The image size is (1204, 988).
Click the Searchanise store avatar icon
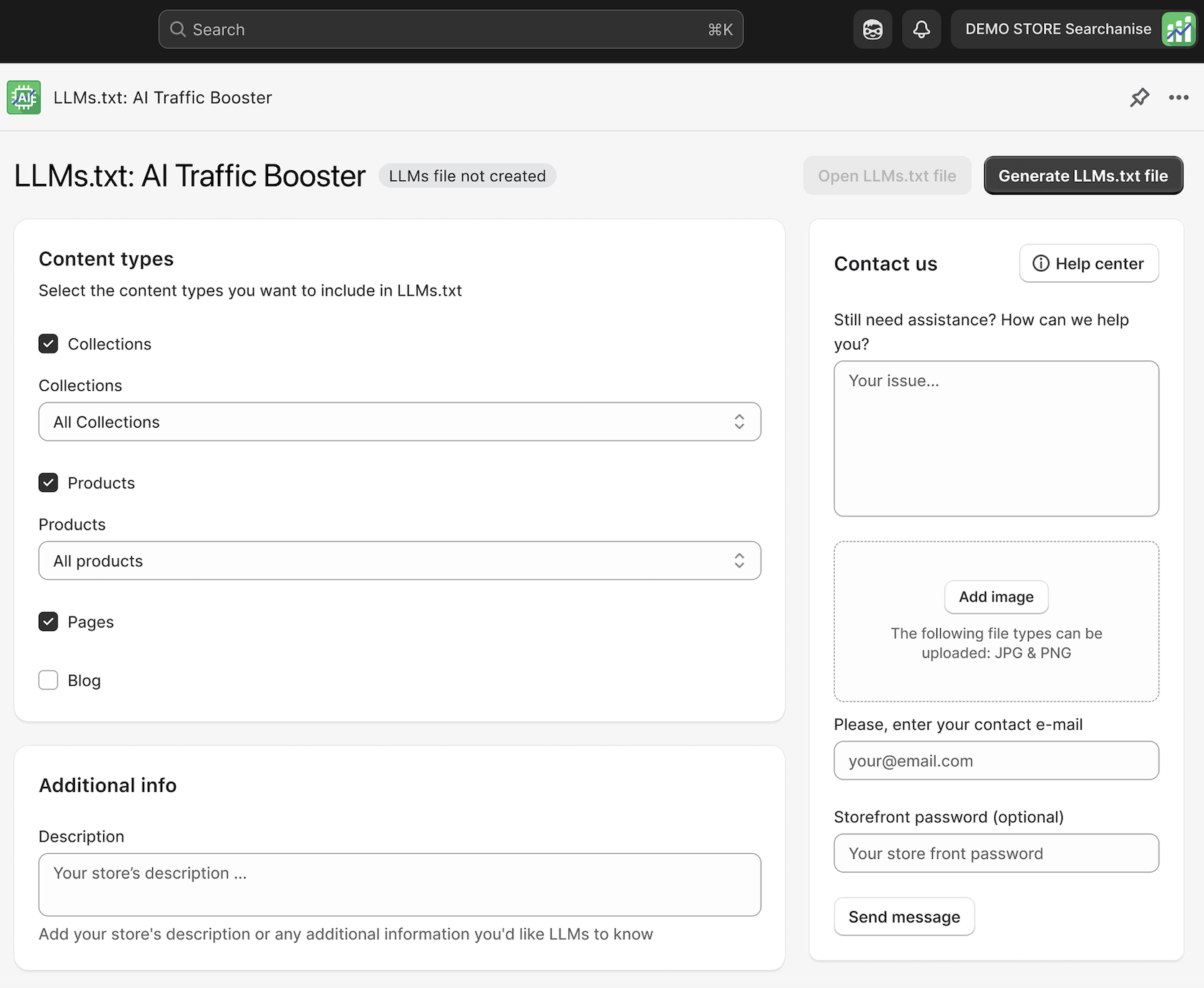tap(1178, 29)
